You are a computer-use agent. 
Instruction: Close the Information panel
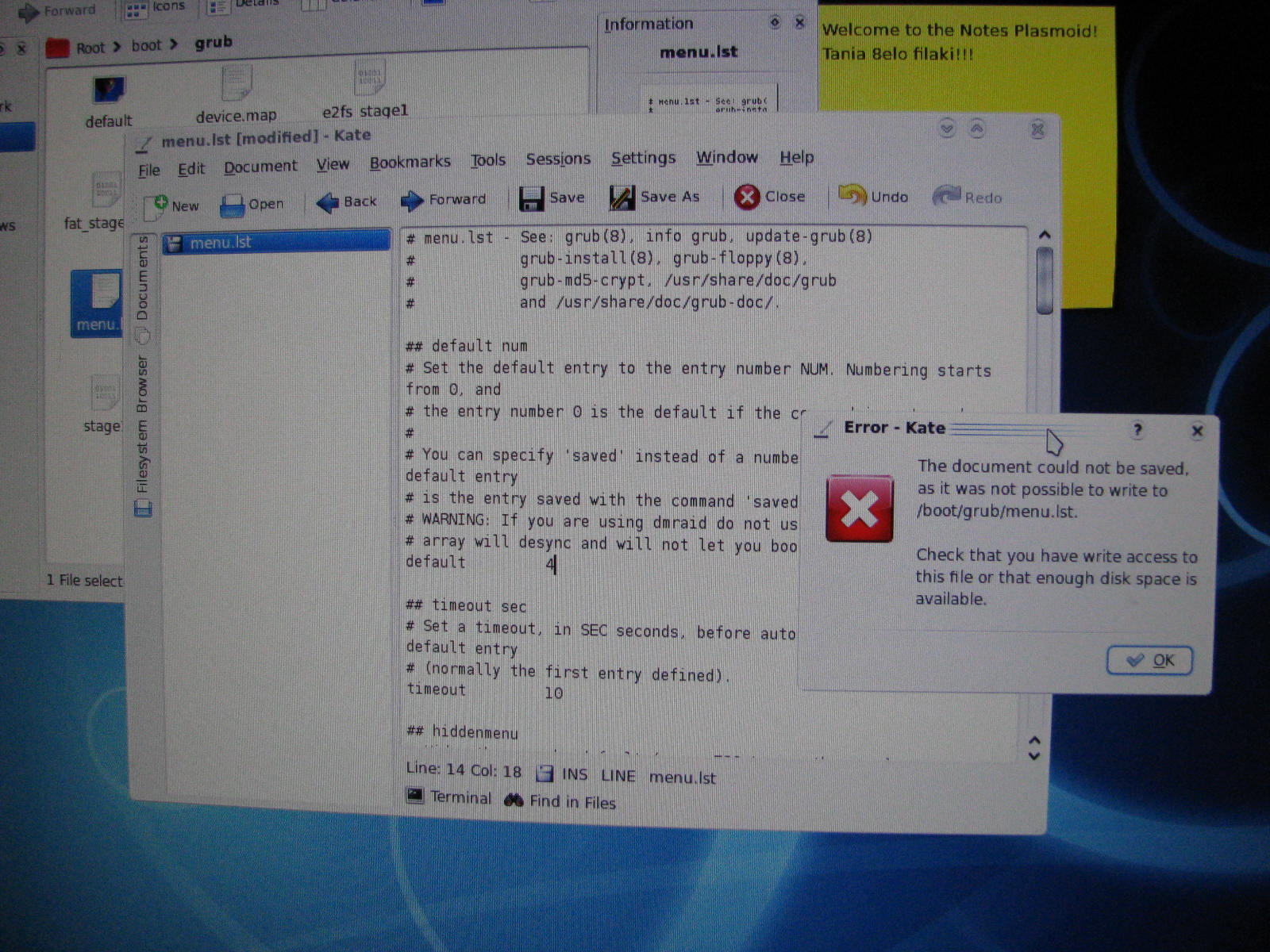point(800,22)
